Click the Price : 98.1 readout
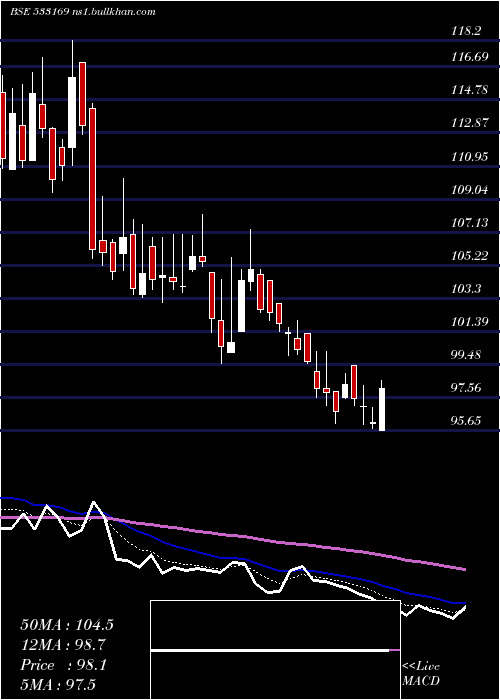 click(x=63, y=665)
